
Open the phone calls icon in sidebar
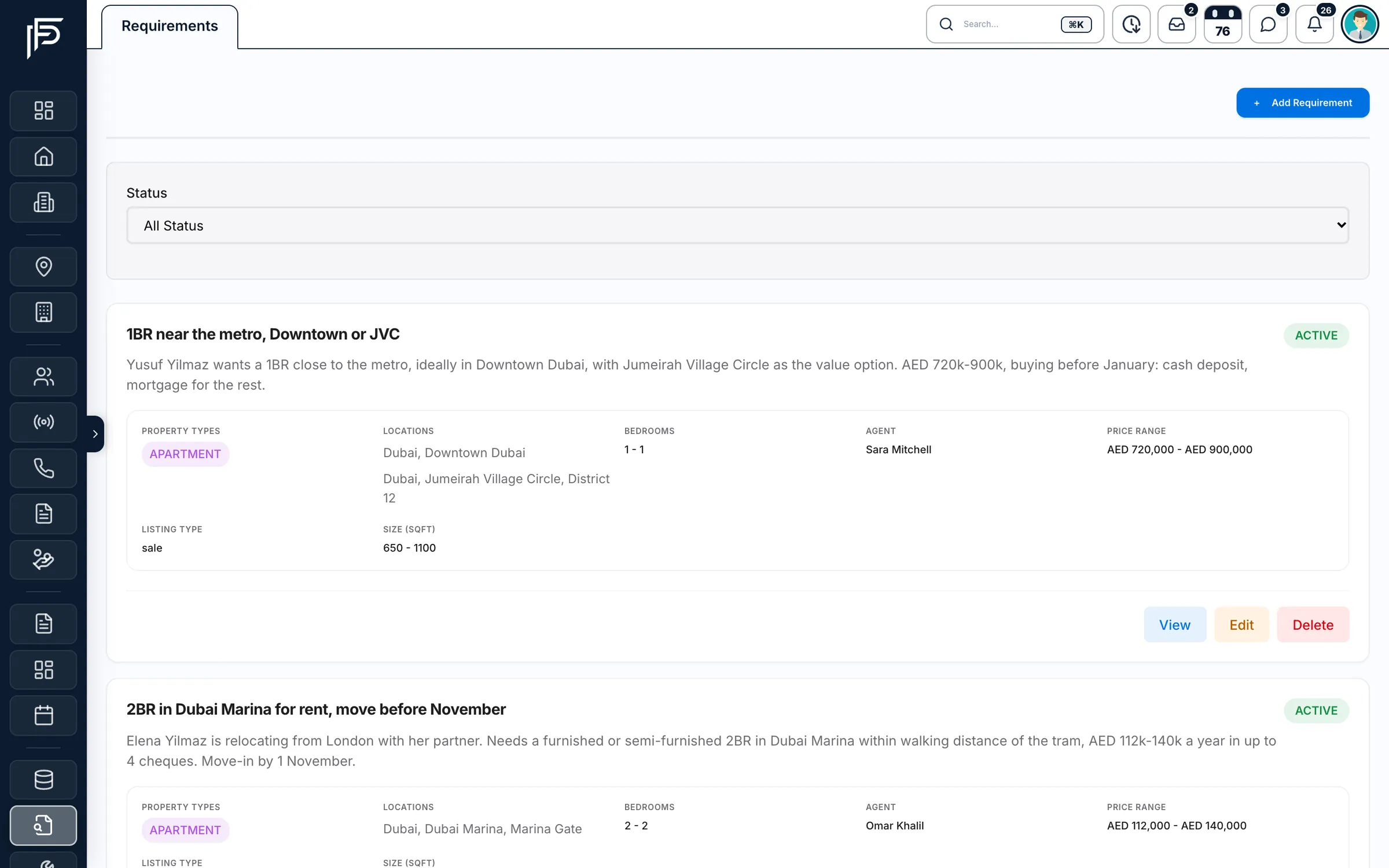[43, 468]
